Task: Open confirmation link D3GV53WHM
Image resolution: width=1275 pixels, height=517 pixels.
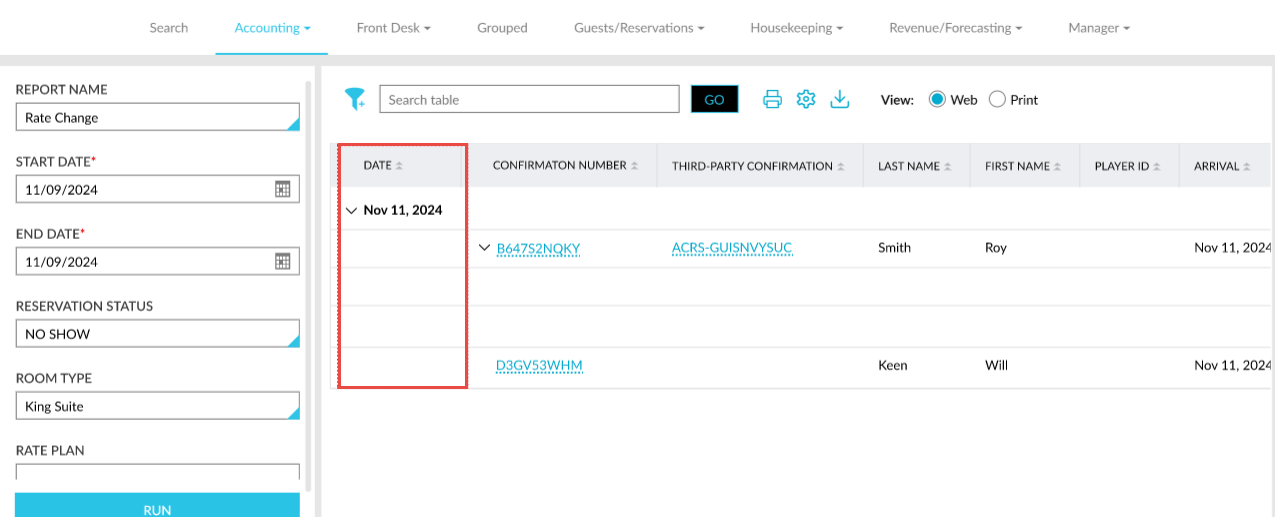Action: coord(539,366)
